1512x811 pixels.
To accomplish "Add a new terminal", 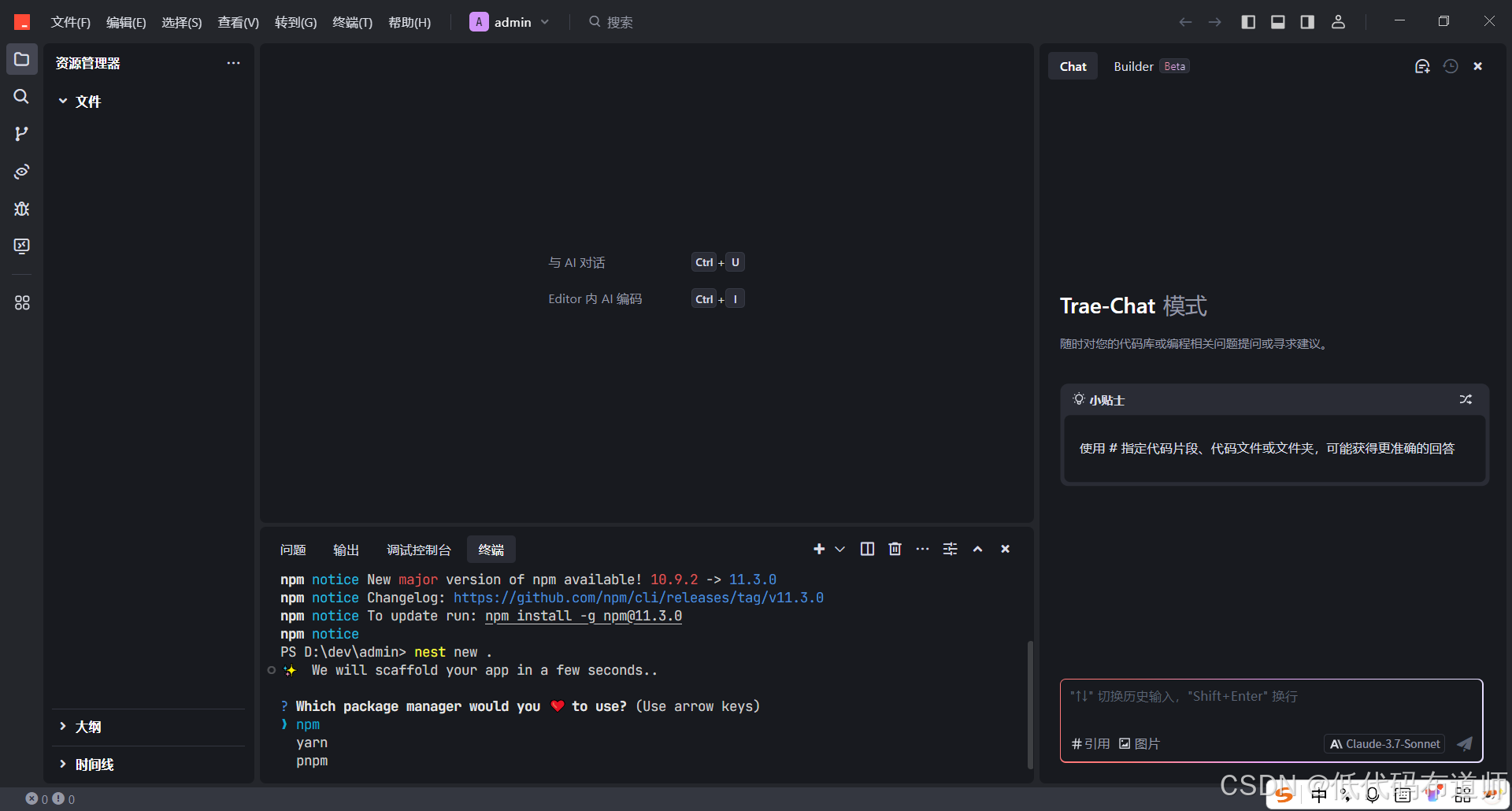I will pyautogui.click(x=819, y=549).
